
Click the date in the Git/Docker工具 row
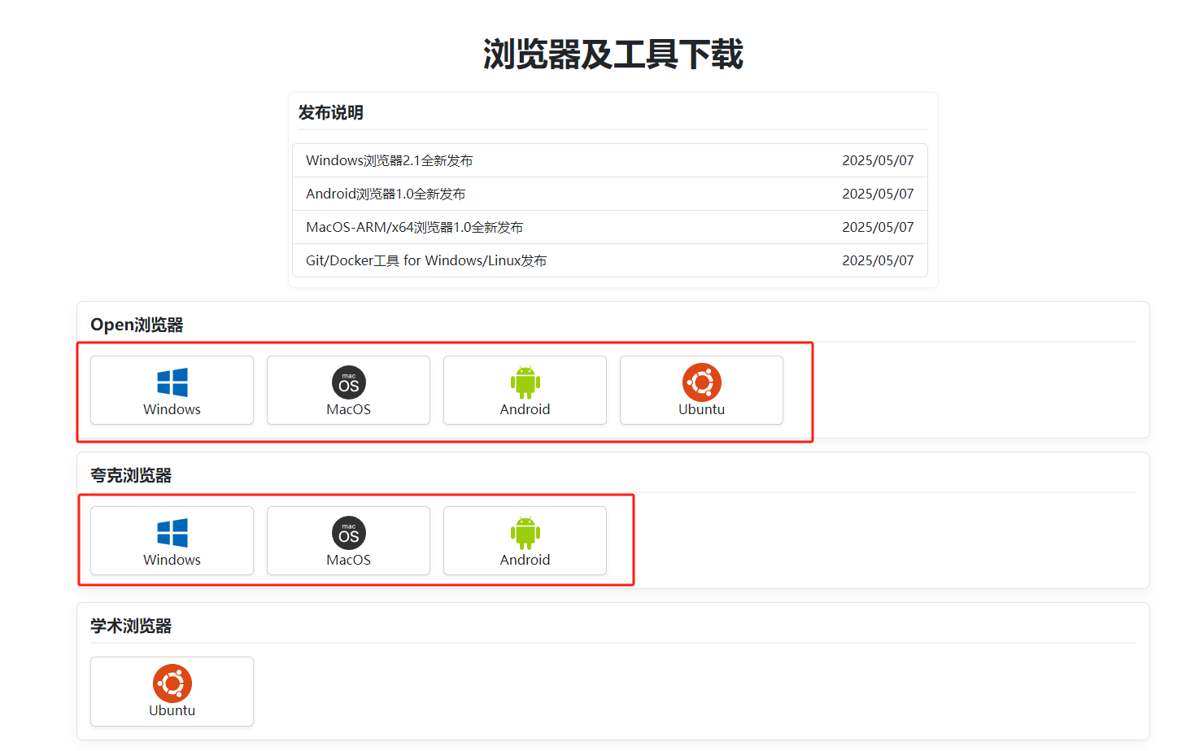tap(878, 261)
